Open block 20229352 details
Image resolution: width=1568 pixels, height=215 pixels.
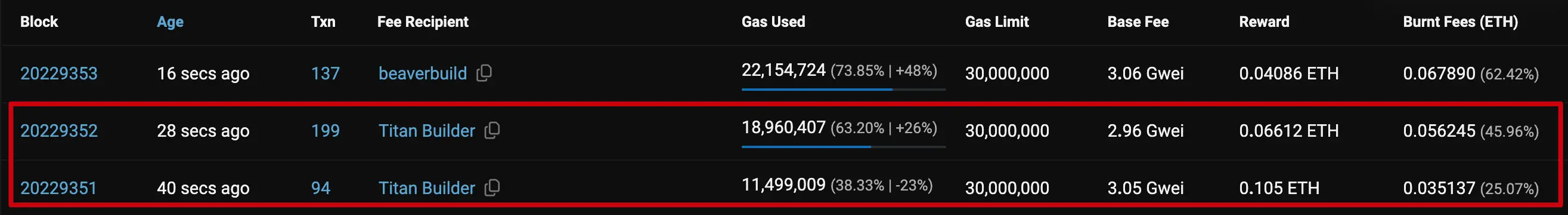coord(58,130)
